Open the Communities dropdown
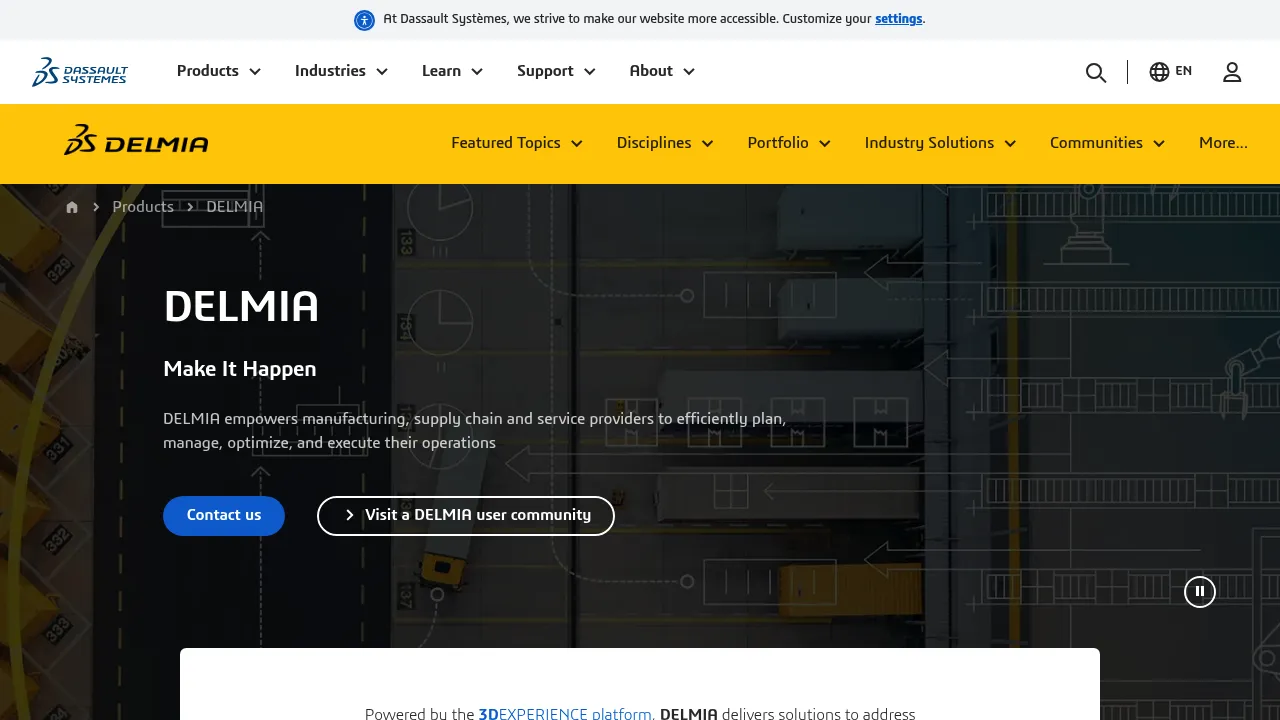 [x=1107, y=143]
